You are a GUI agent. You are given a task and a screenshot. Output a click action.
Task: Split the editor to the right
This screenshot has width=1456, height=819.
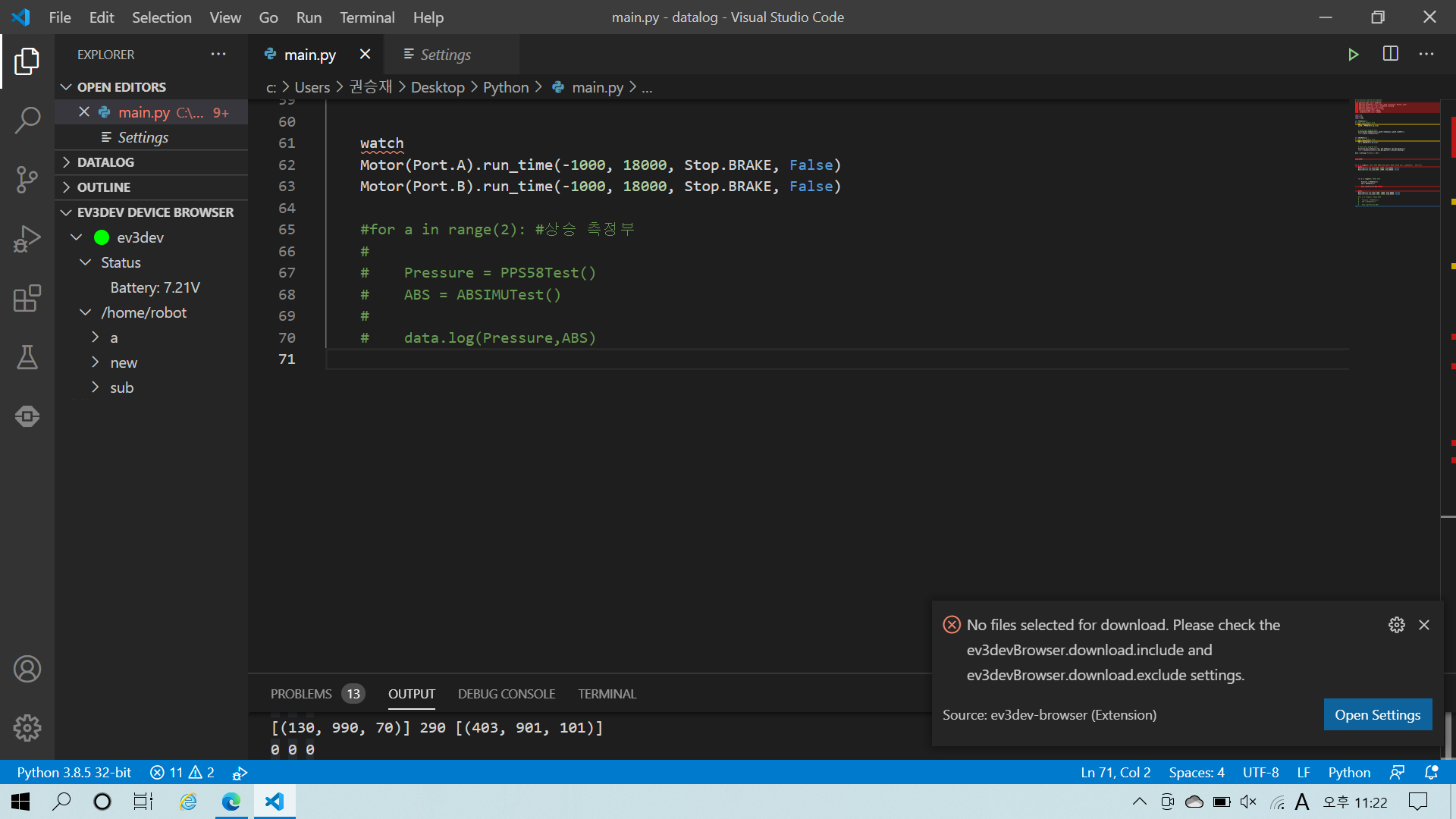(1391, 55)
